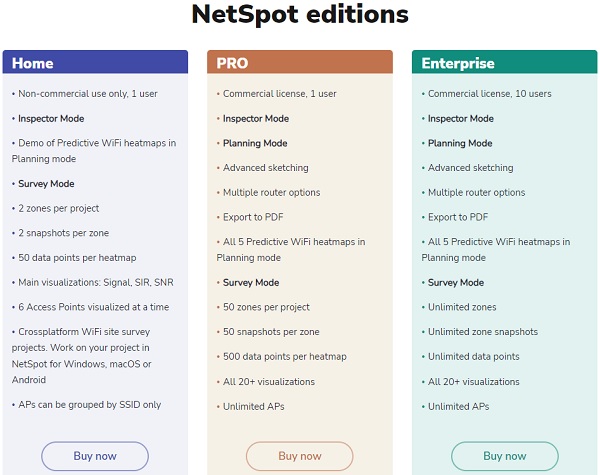
Task: Click 'Commercial license, 10 users' text
Action: pos(490,94)
